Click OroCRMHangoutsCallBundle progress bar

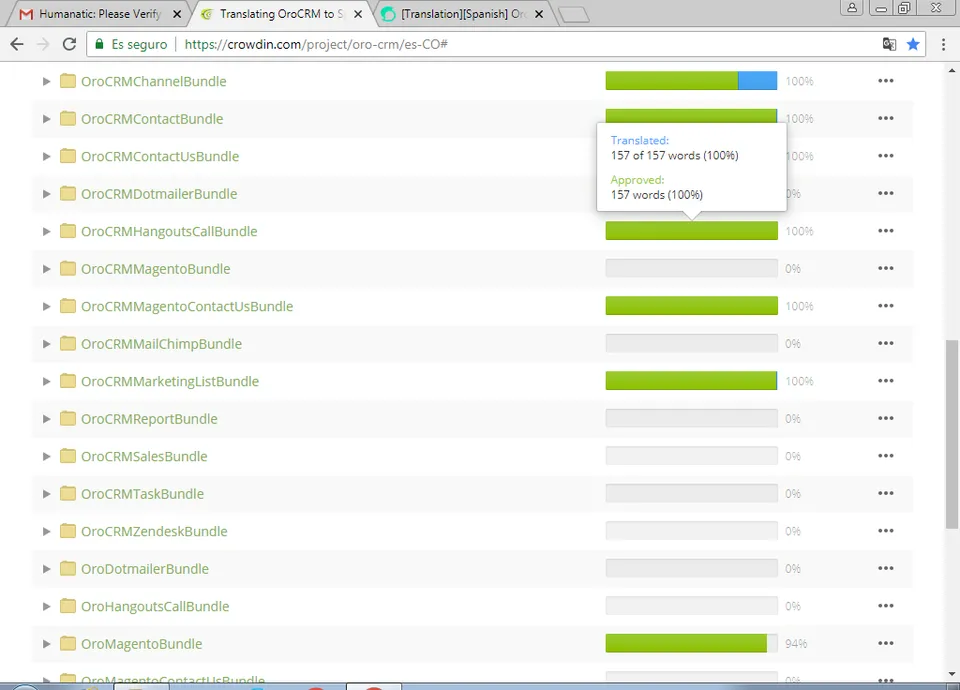tap(691, 231)
